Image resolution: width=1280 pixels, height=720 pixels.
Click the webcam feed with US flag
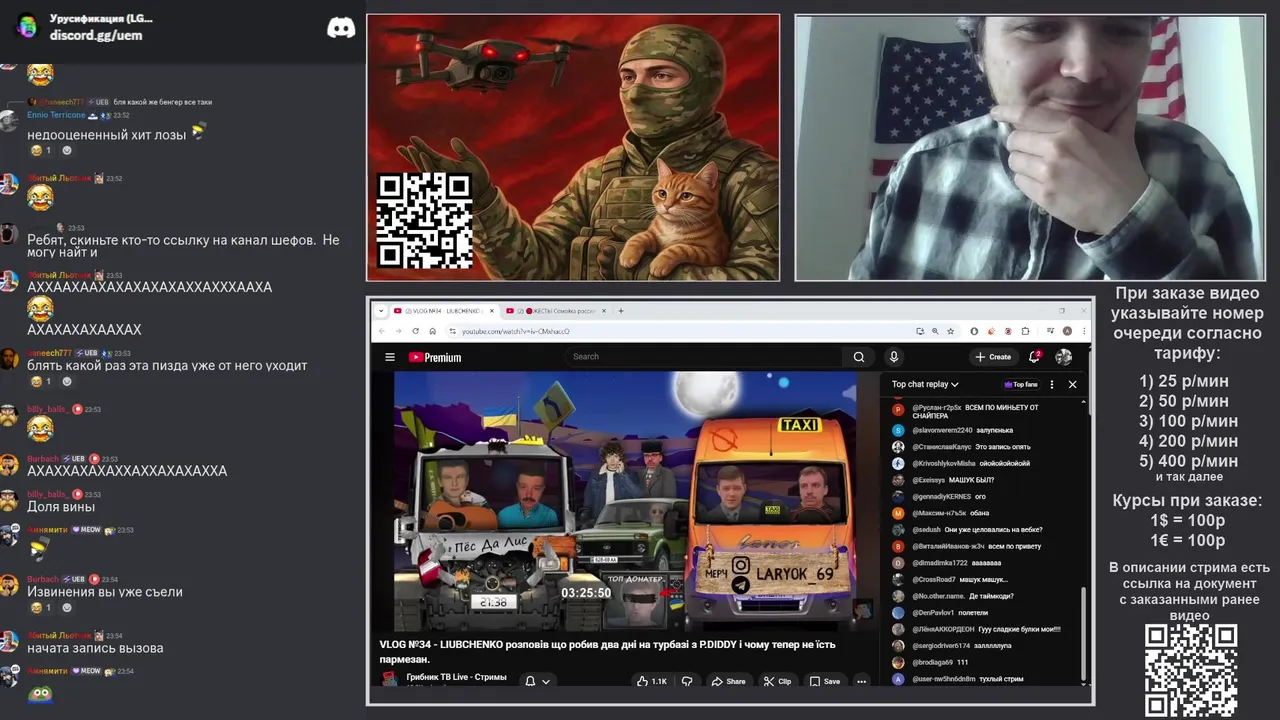(1030, 147)
